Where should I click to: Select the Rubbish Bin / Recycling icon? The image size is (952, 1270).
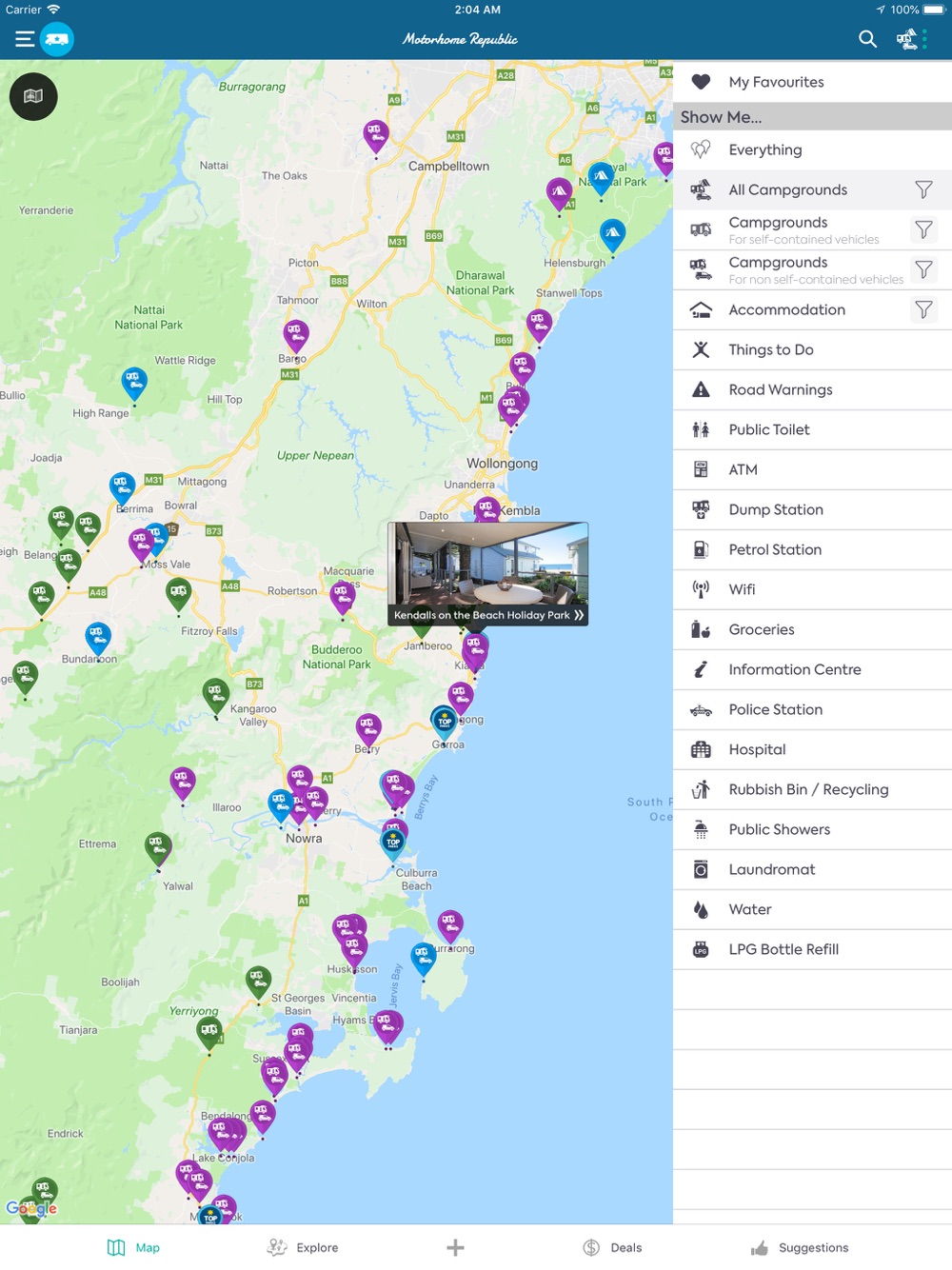click(x=701, y=789)
